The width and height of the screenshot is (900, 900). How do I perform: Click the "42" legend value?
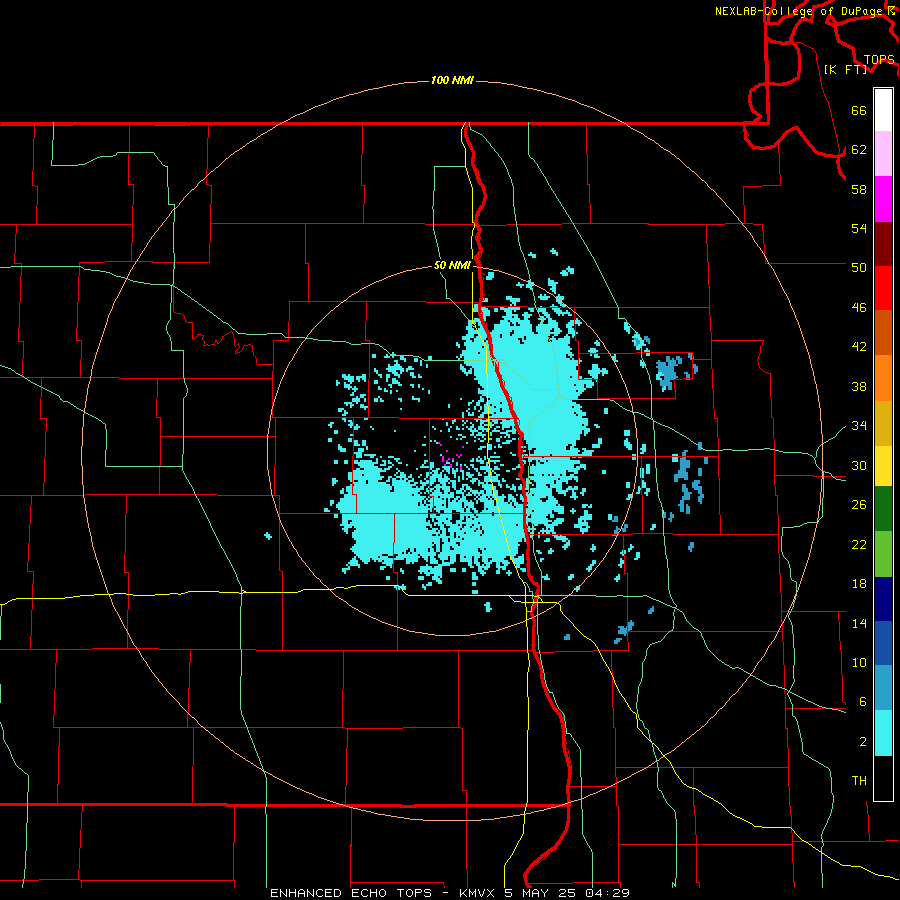(859, 347)
